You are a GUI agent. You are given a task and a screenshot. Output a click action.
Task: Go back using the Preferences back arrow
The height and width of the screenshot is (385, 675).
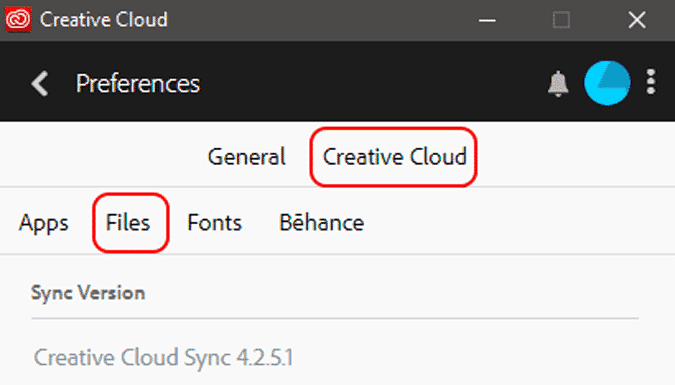[40, 84]
